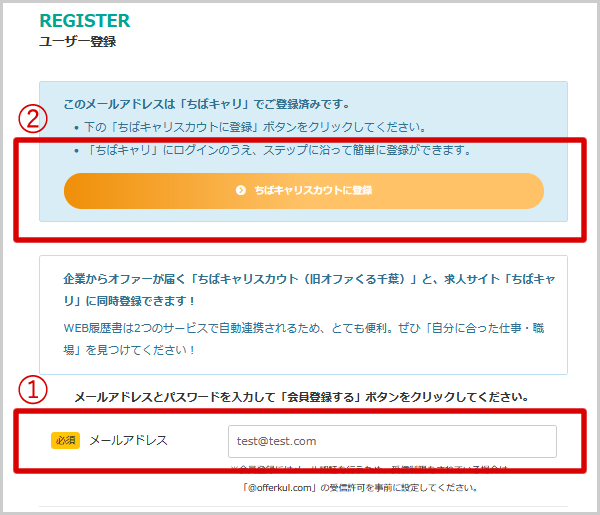Screen dimensions: 600x515
Task: Click the メールアドレス field label
Action: tap(129, 440)
